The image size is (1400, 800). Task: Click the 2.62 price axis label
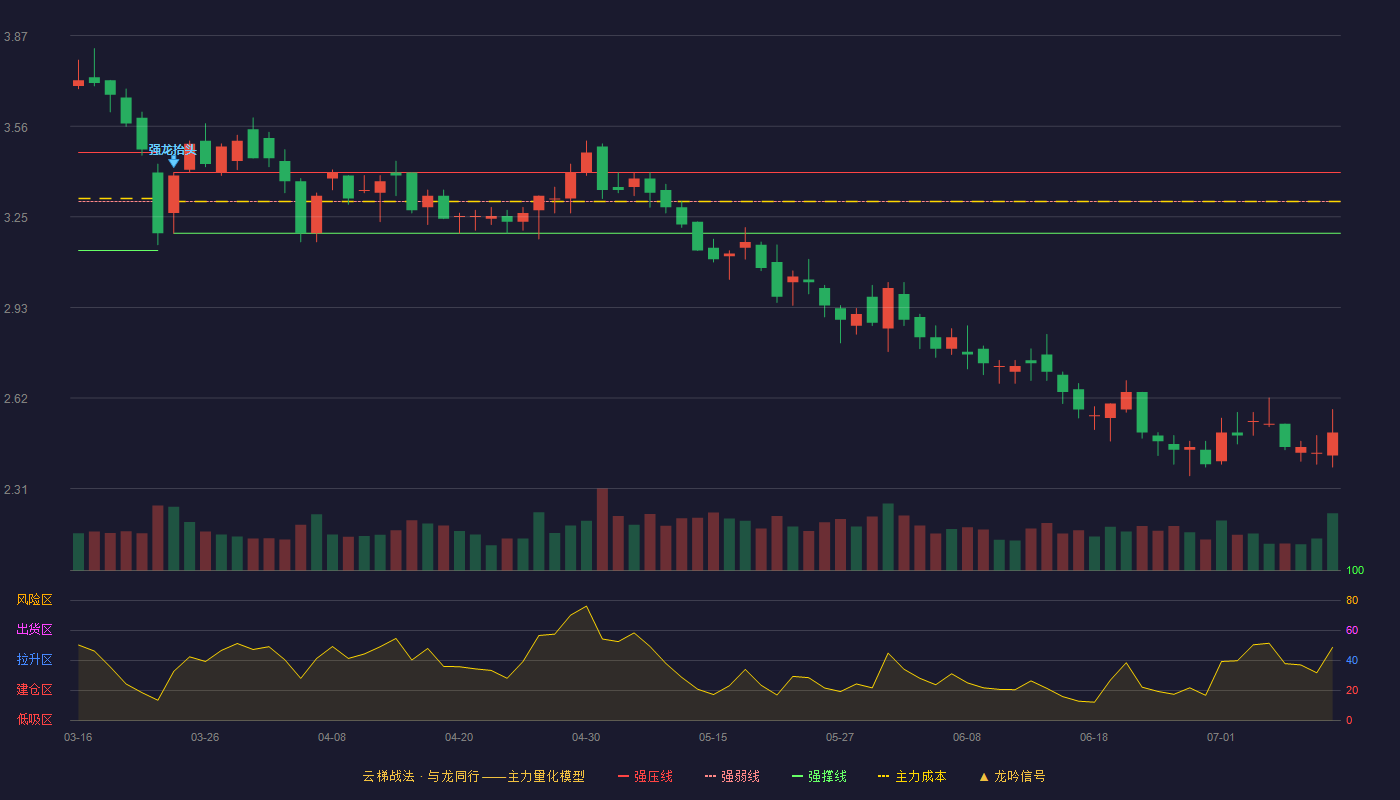[16, 399]
